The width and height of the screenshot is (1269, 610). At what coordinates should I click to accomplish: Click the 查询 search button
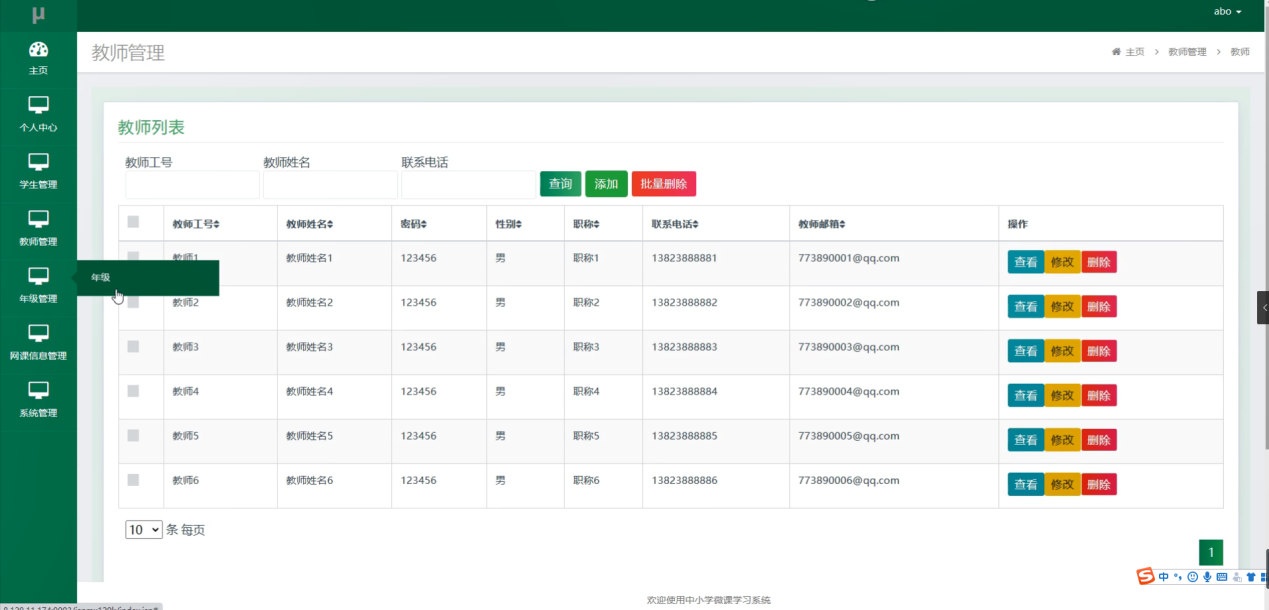561,184
